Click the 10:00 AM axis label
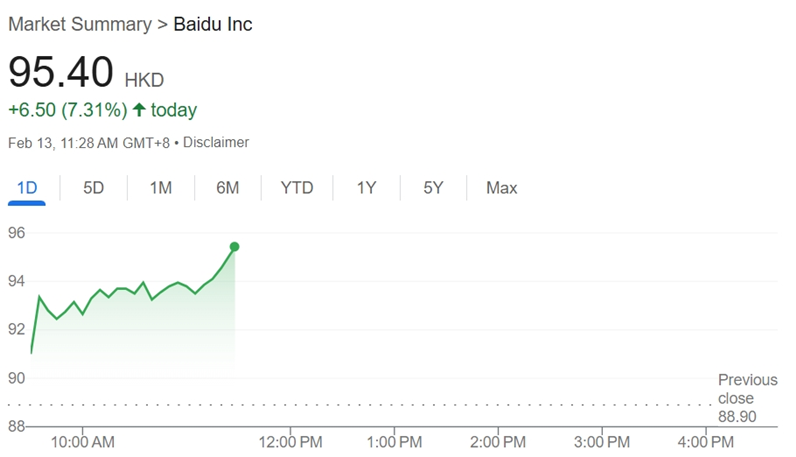 [83, 442]
